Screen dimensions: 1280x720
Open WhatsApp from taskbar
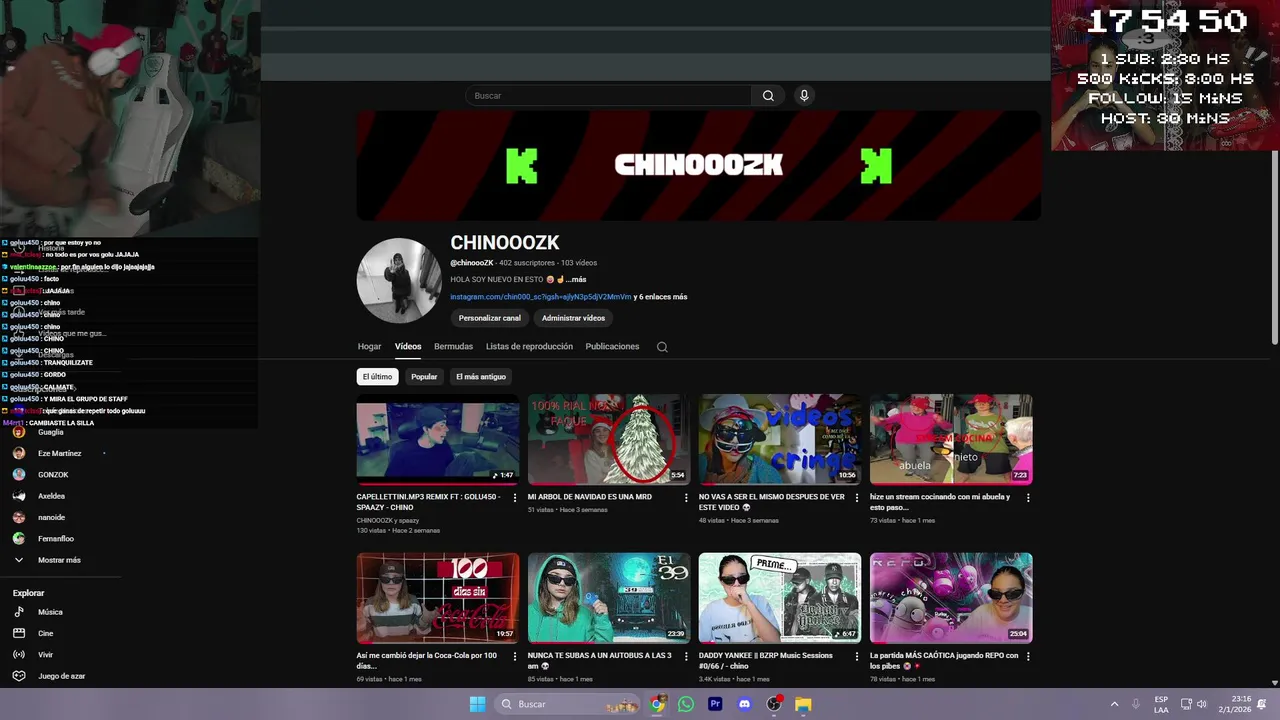tap(686, 704)
